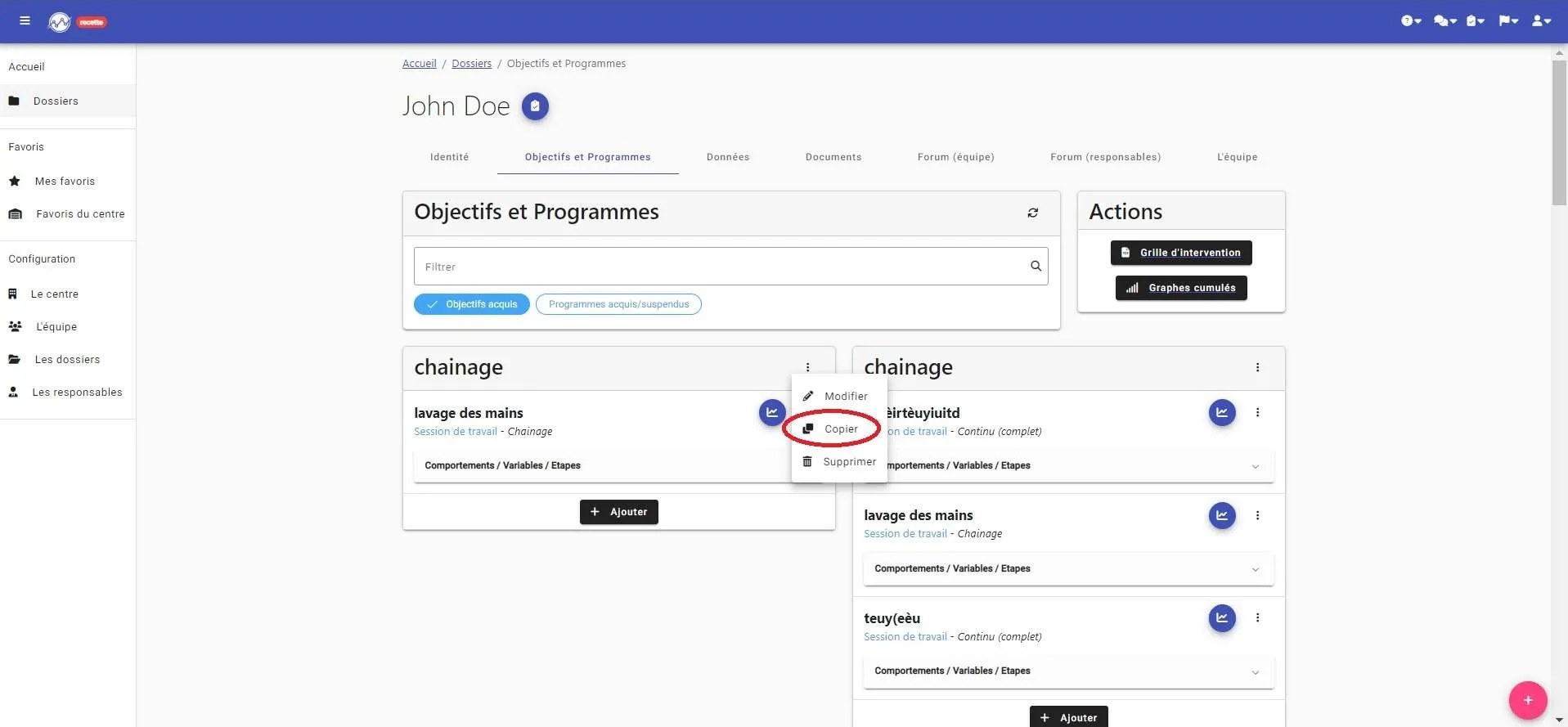Click three-dot menu of left chainage card

[807, 368]
